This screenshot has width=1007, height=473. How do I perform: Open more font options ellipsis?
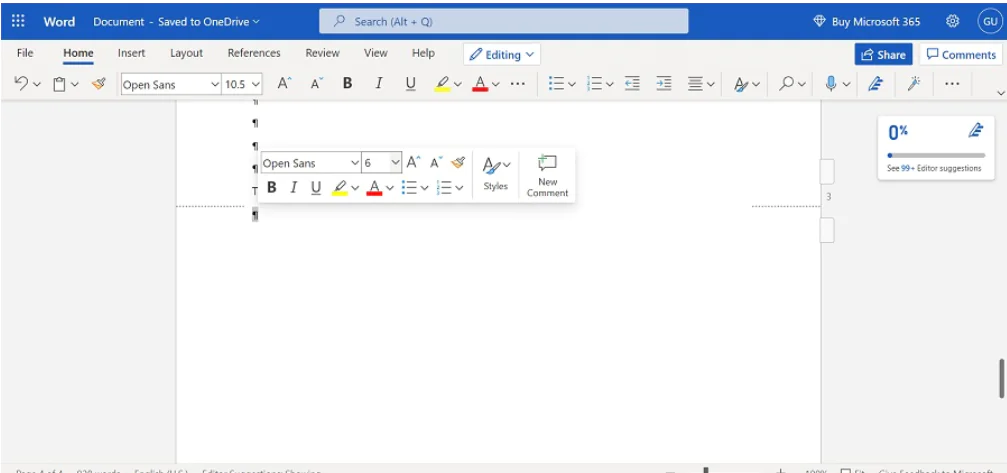[518, 83]
